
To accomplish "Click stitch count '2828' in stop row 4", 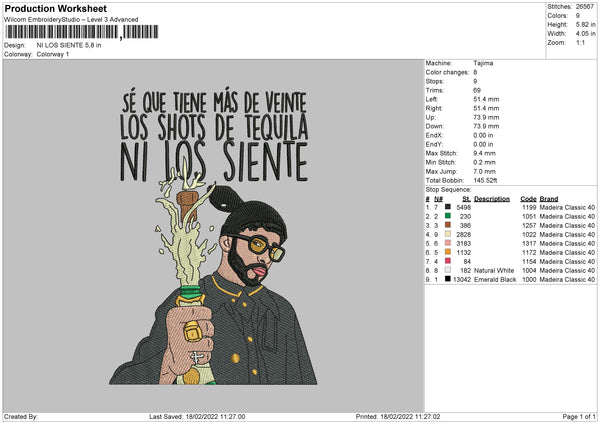I will pos(463,235).
